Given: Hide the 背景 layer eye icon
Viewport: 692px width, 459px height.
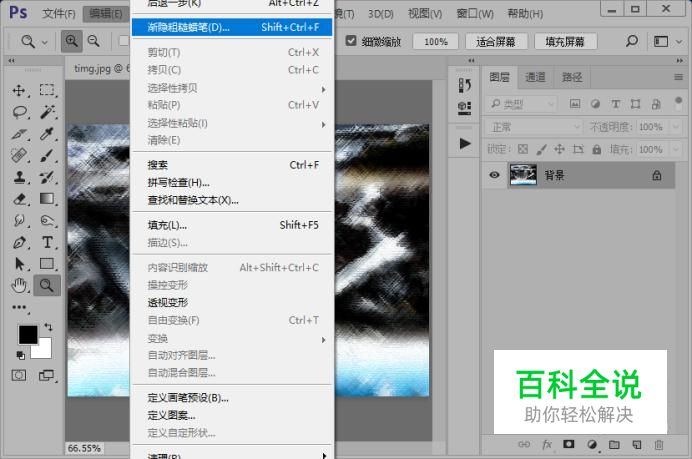Looking at the screenshot, I should [x=495, y=175].
